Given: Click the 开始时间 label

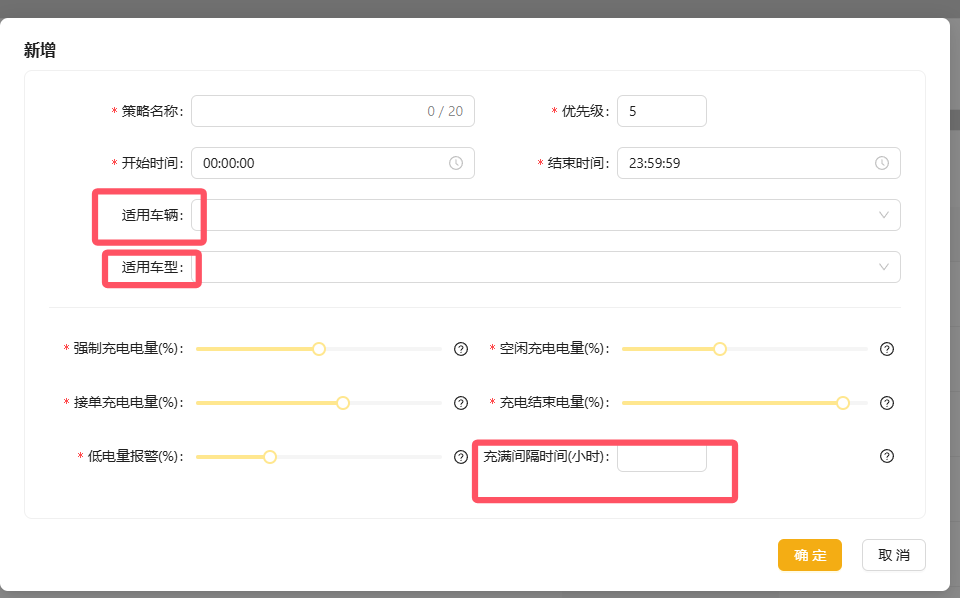Looking at the screenshot, I should (x=151, y=163).
